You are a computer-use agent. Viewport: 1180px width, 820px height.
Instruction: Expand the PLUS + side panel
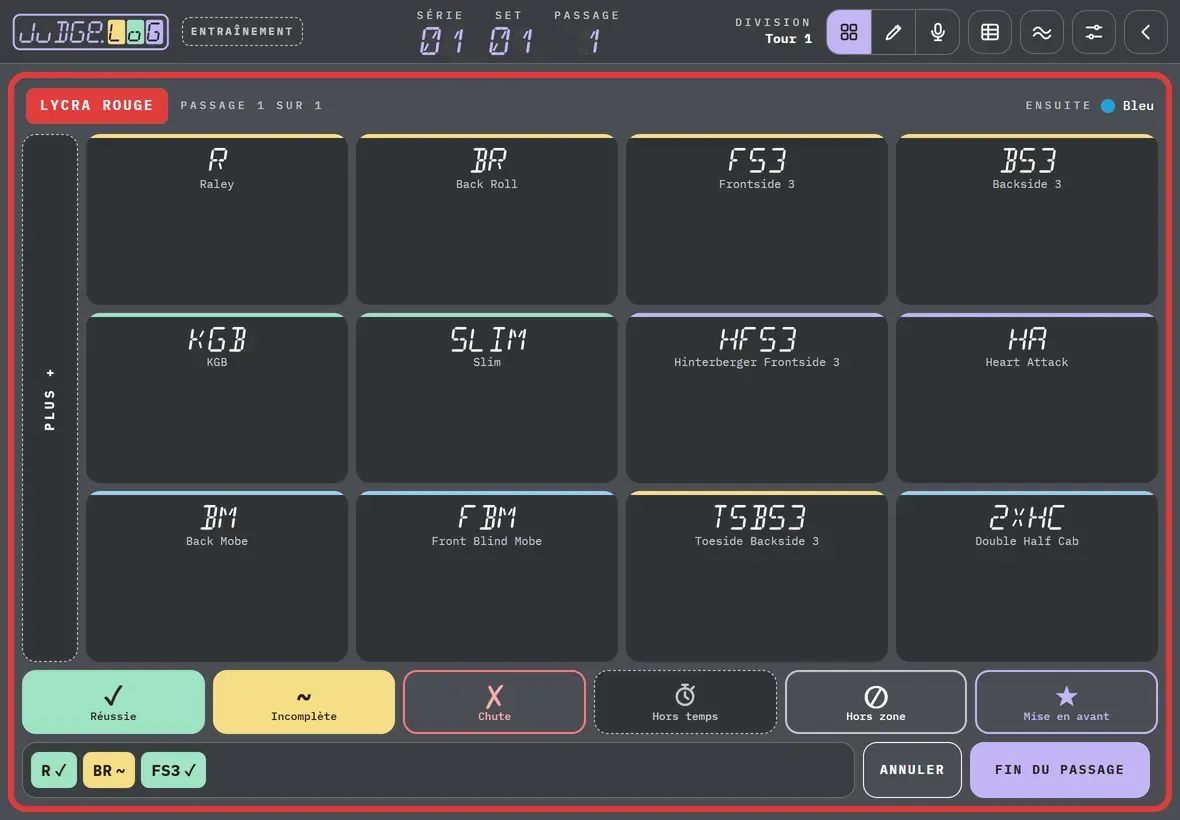pos(50,398)
